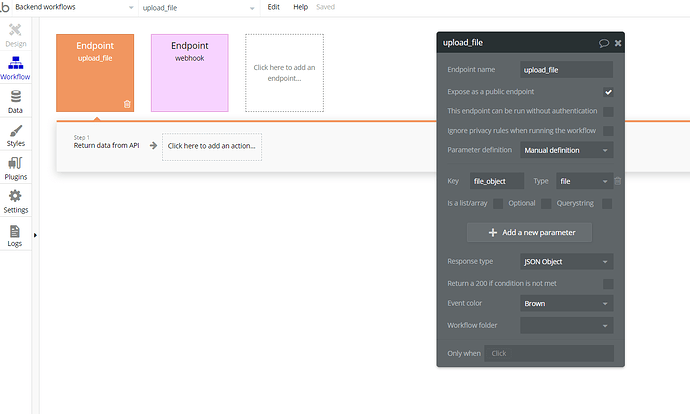Open the Logs tab in sidebar
Image resolution: width=690 pixels, height=414 pixels.
point(15,235)
